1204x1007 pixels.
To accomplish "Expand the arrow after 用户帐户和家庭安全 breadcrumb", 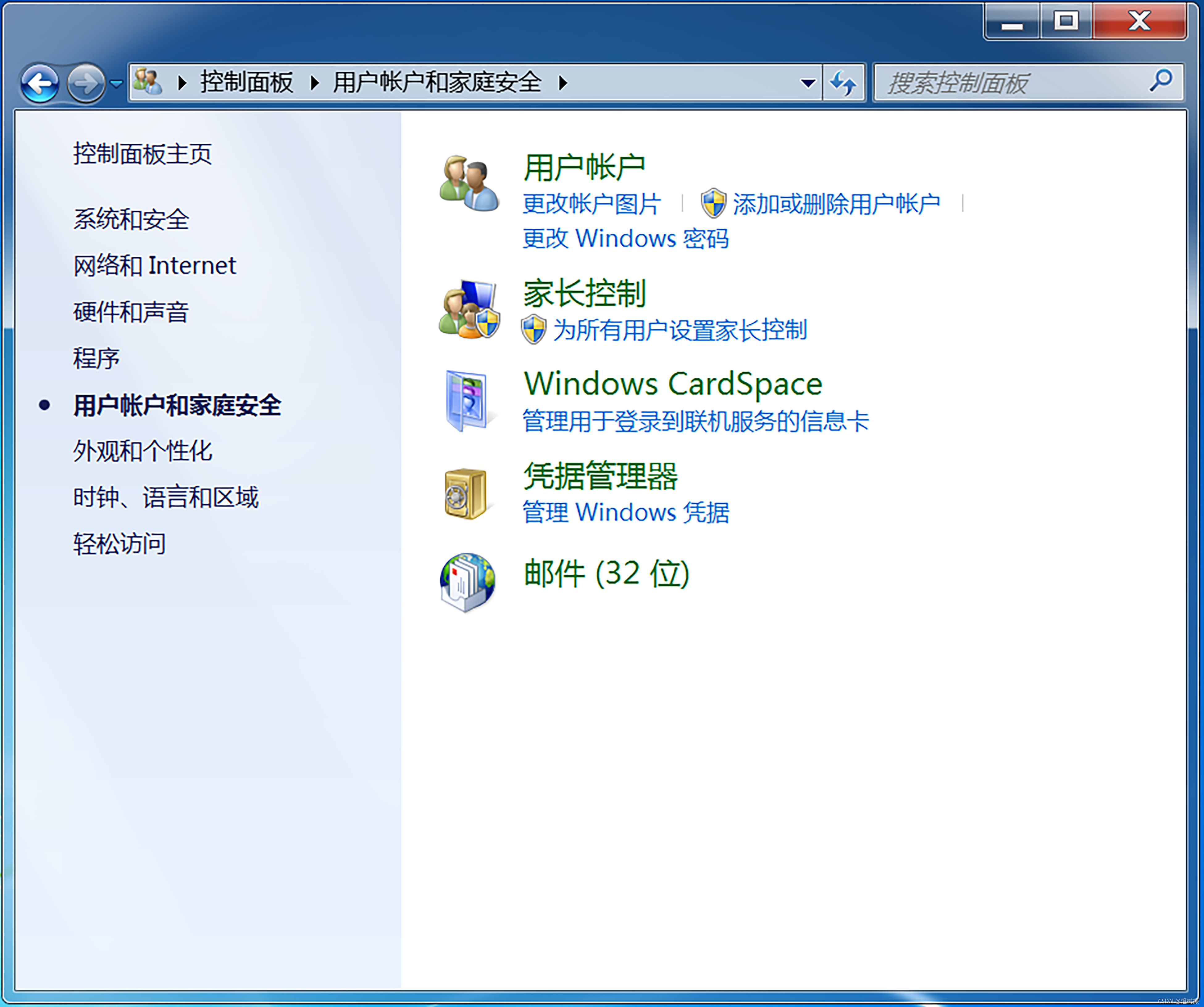I will point(563,83).
